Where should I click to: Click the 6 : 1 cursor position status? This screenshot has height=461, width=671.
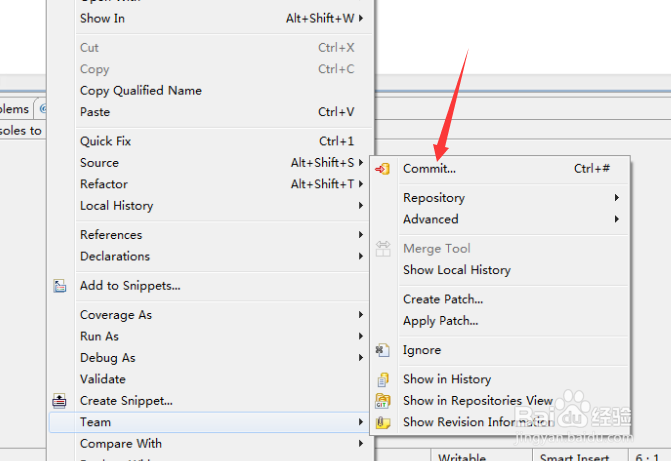(x=649, y=456)
